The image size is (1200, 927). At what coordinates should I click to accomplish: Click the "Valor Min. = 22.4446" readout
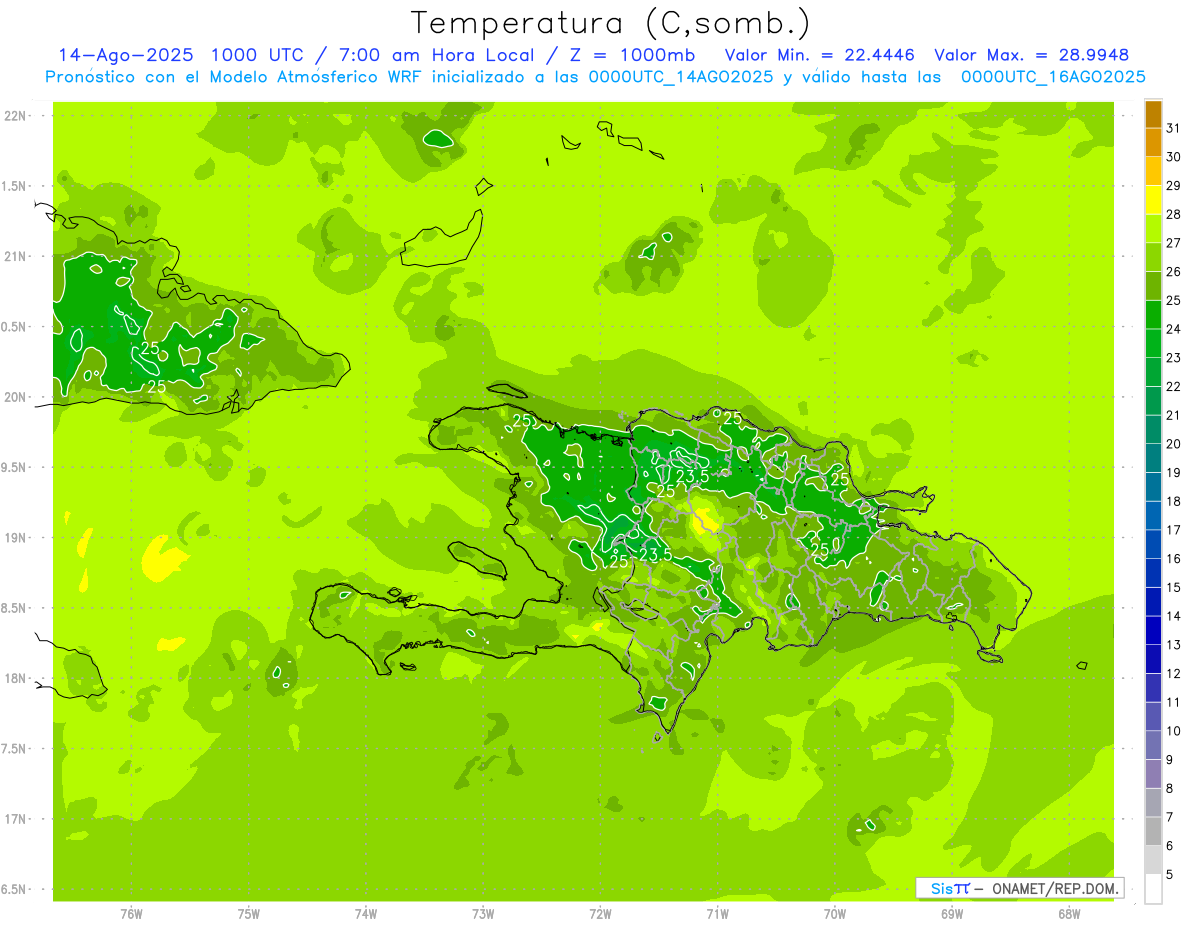[819, 55]
